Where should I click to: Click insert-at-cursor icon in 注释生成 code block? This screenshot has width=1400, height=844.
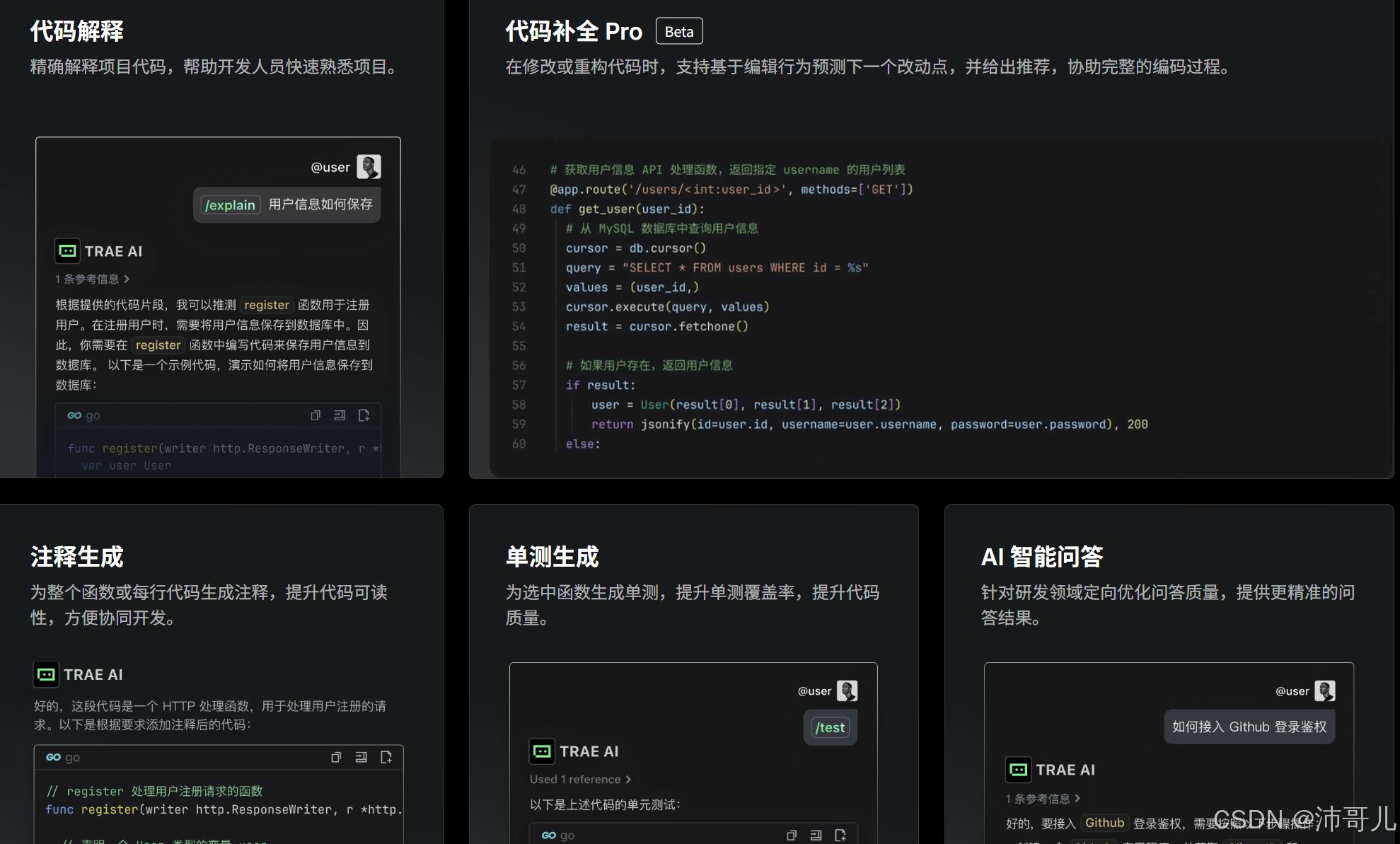click(361, 757)
